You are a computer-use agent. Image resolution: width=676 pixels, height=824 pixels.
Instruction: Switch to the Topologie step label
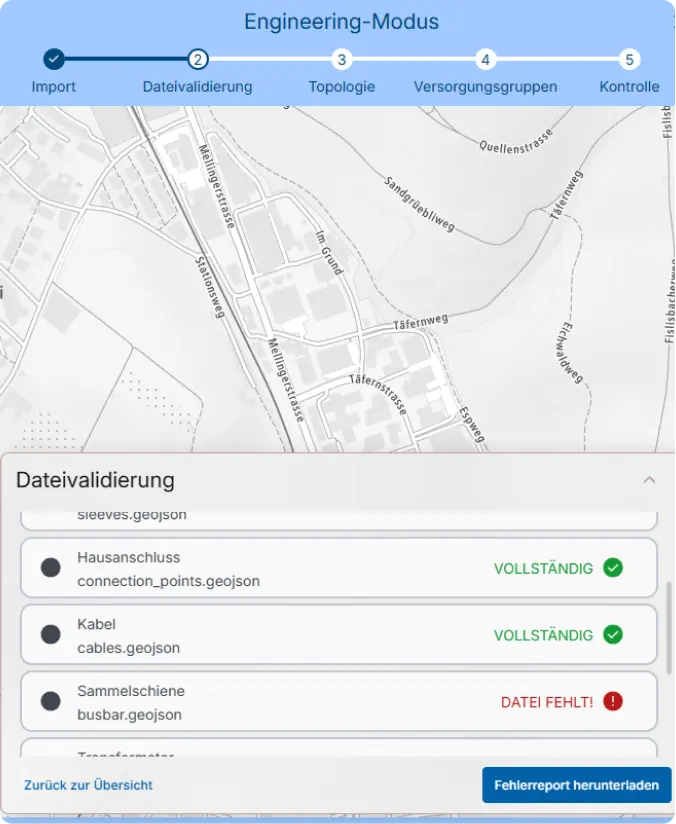point(342,87)
